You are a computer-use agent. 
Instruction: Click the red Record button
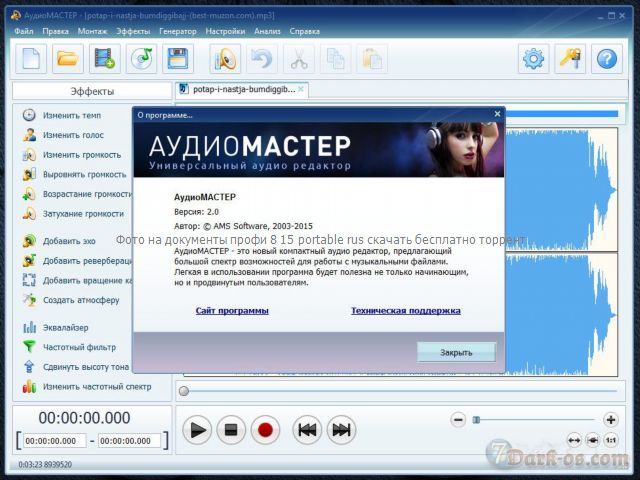[x=265, y=430]
